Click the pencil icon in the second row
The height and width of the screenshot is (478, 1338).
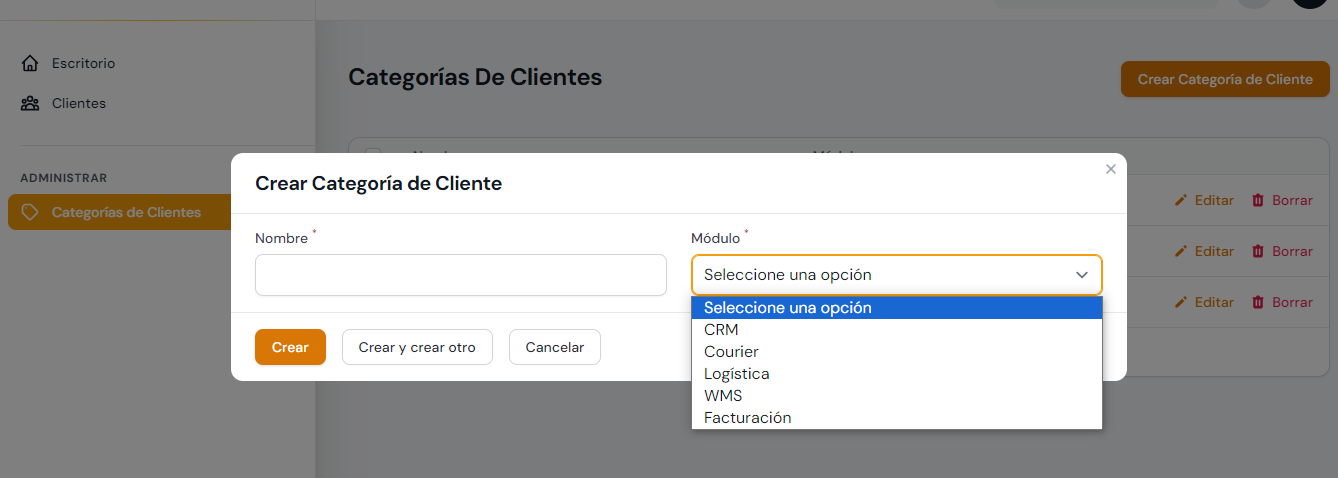click(1181, 251)
